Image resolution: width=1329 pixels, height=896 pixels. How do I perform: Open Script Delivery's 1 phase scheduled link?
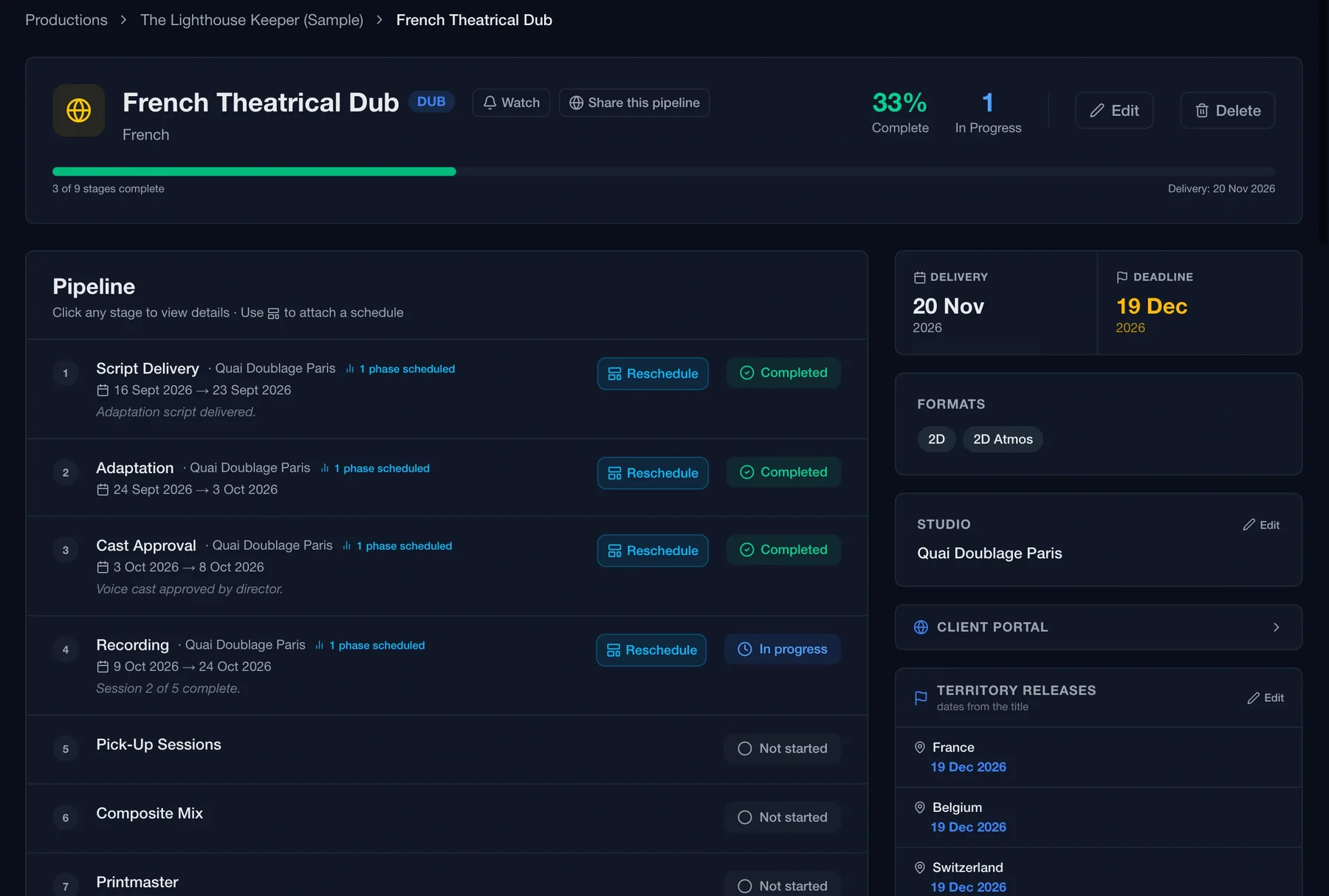[400, 369]
